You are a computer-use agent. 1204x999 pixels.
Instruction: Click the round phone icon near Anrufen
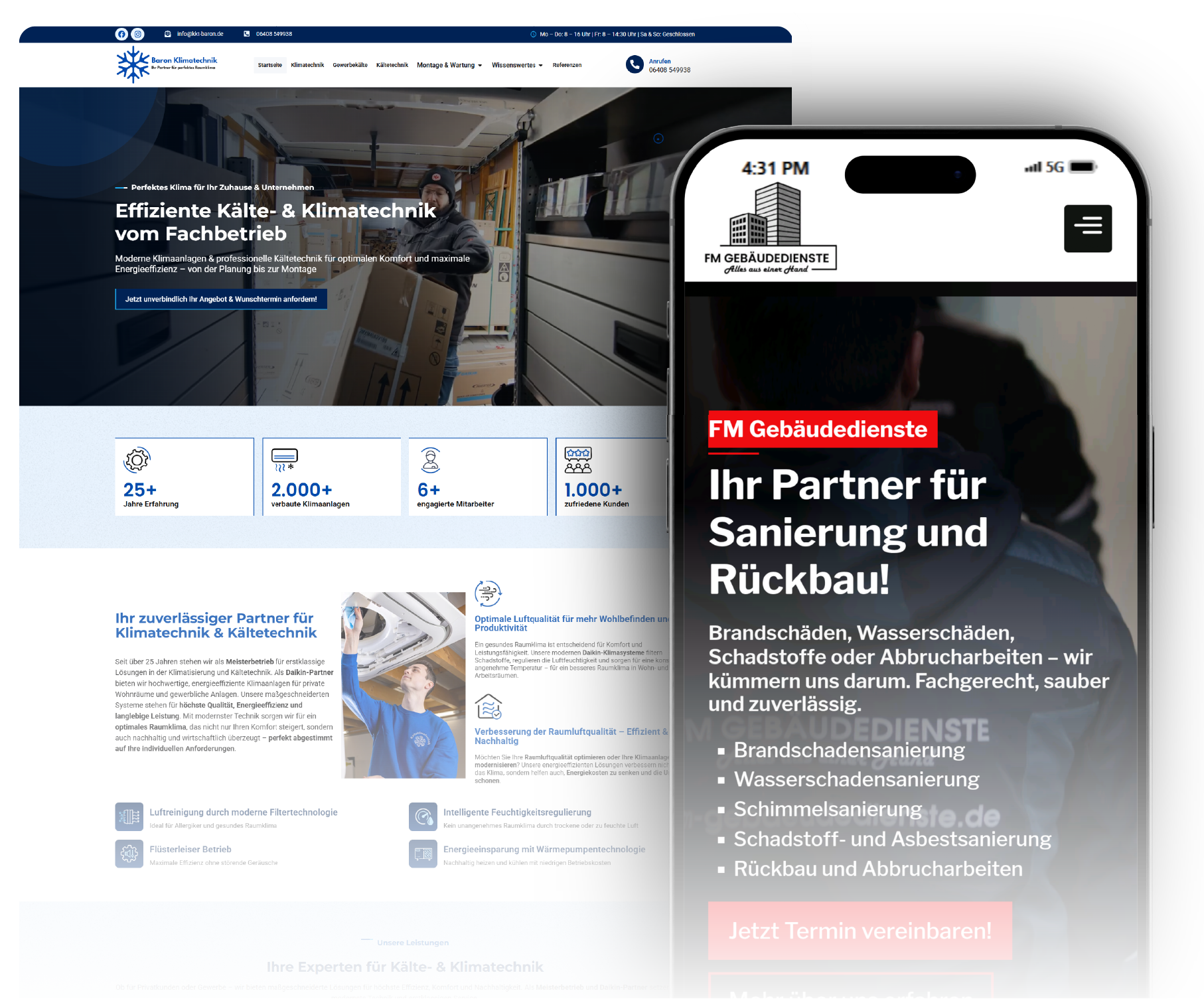[635, 64]
